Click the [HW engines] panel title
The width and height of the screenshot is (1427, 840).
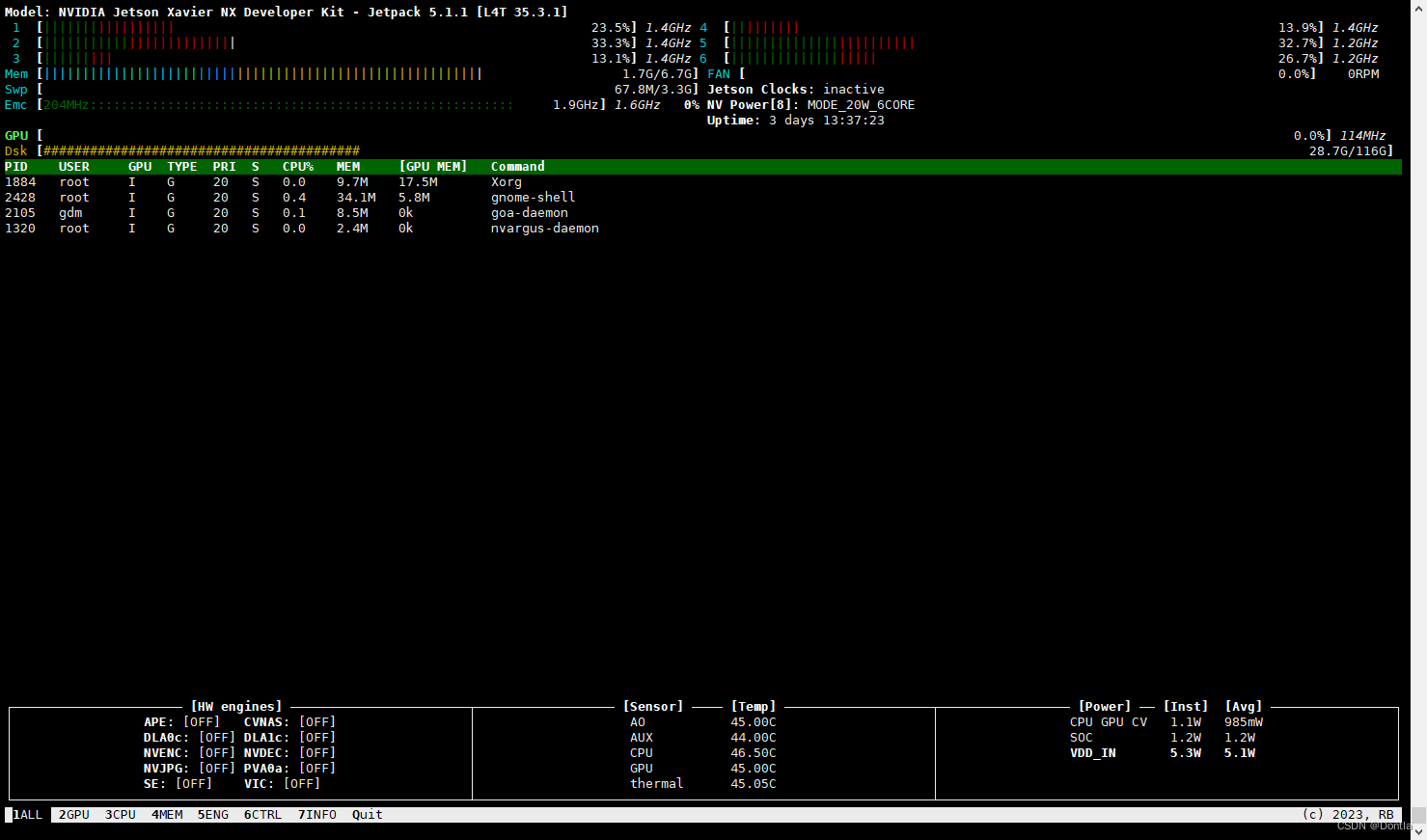pyautogui.click(x=236, y=707)
